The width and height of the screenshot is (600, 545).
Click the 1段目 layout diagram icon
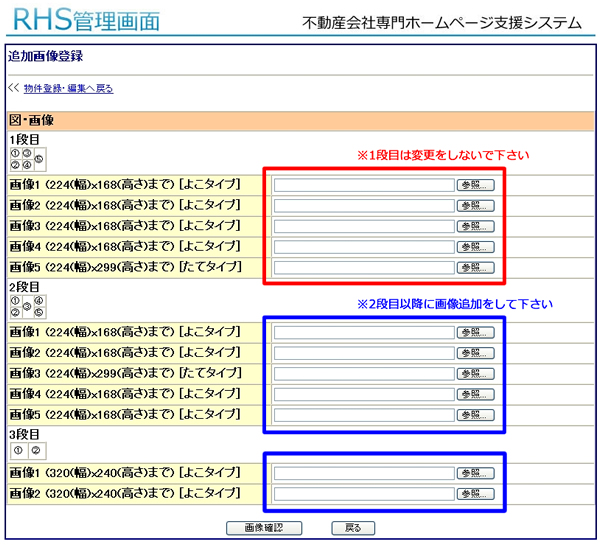pos(28,159)
